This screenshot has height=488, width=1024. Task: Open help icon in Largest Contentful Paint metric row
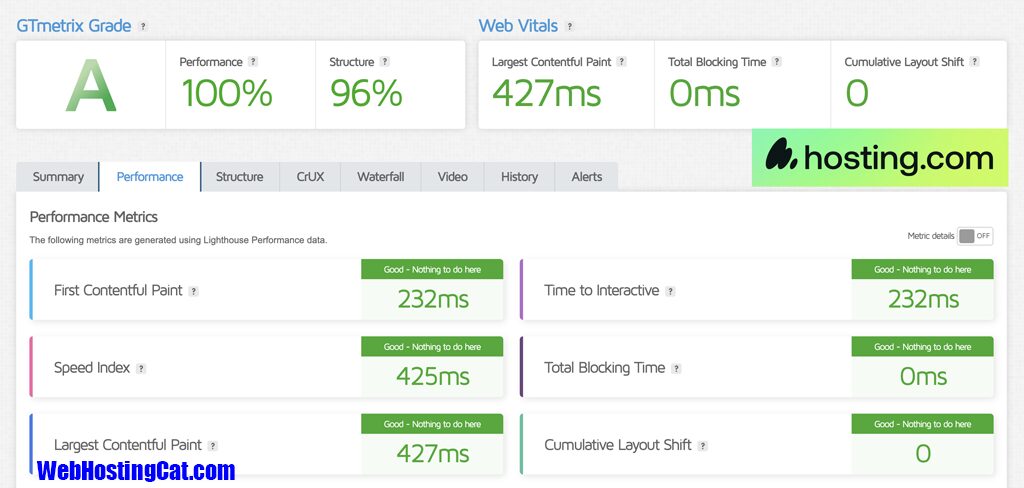click(212, 446)
